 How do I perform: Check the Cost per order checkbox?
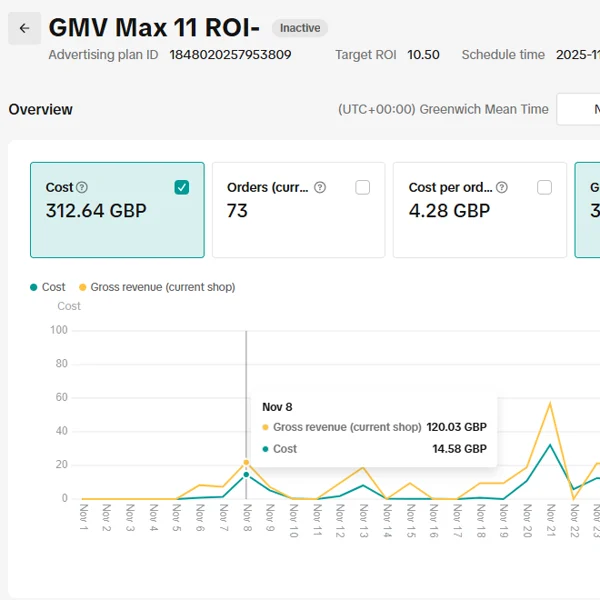(x=544, y=188)
